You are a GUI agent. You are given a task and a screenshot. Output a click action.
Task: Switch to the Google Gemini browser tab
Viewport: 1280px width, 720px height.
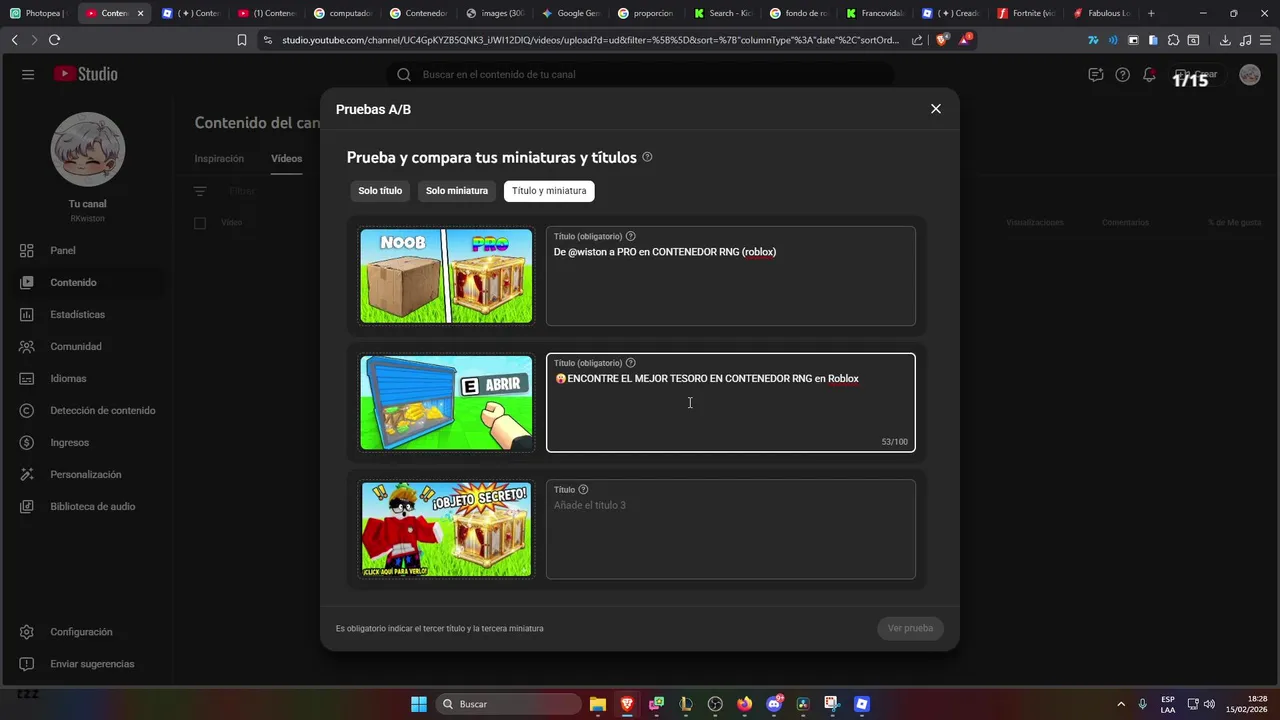click(x=571, y=13)
